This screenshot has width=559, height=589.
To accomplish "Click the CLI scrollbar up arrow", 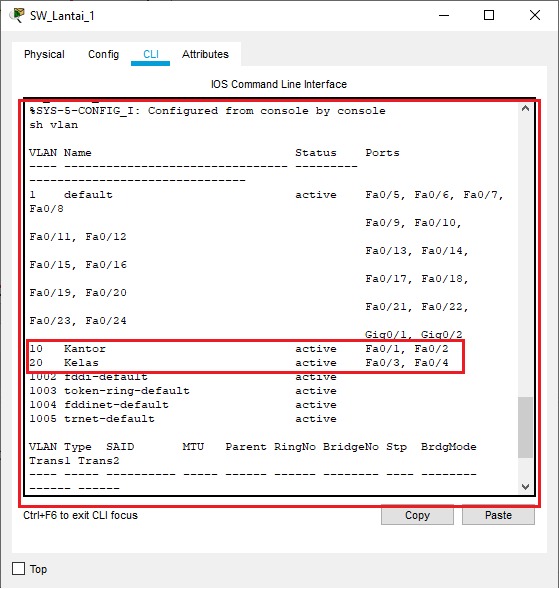I will pos(526,109).
